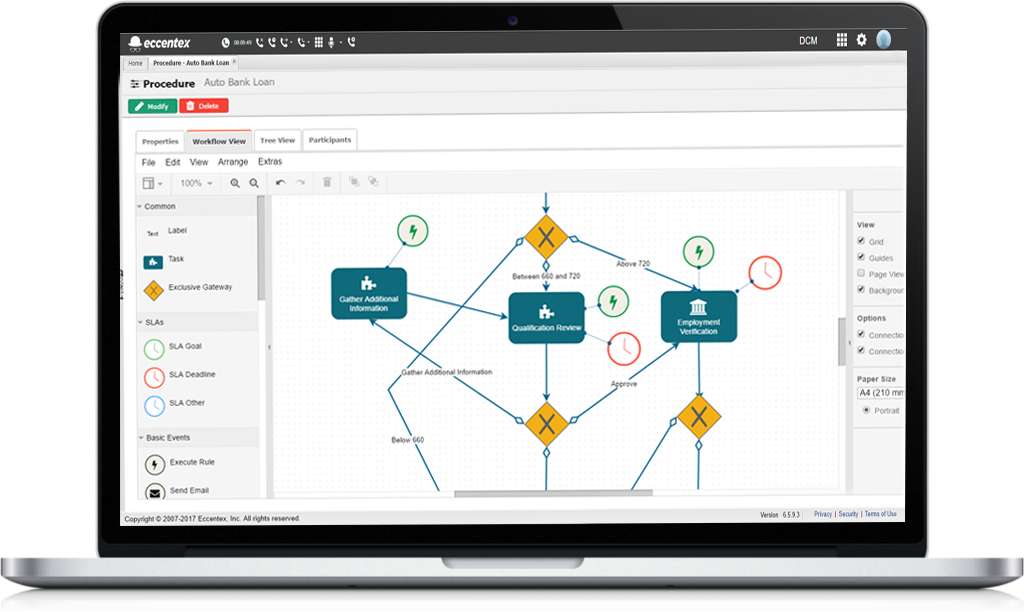Click the bring to front toolbar icon
The width and height of the screenshot is (1024, 612).
click(x=354, y=181)
